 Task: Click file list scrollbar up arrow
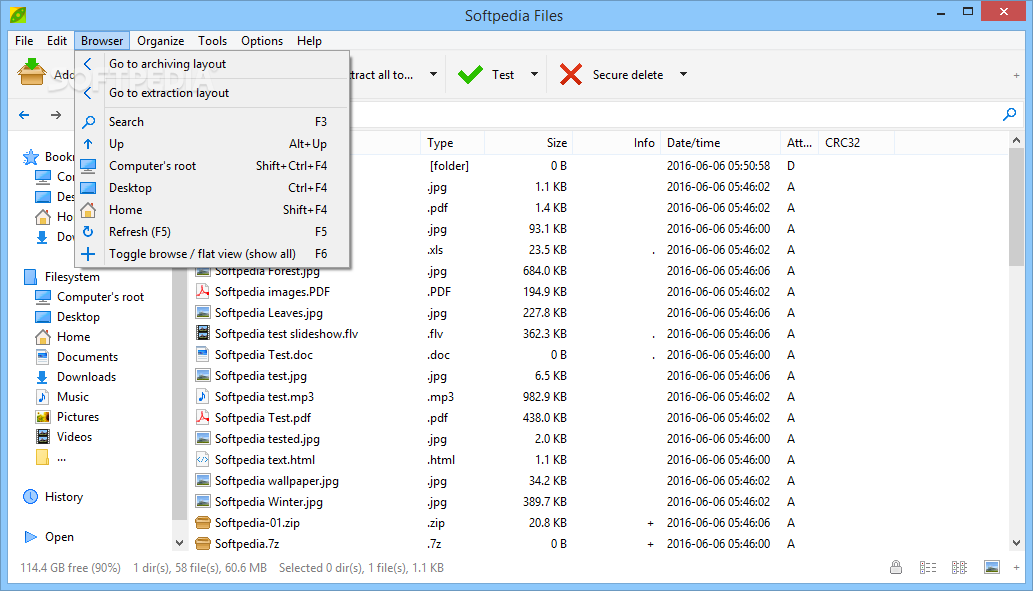click(x=1016, y=140)
